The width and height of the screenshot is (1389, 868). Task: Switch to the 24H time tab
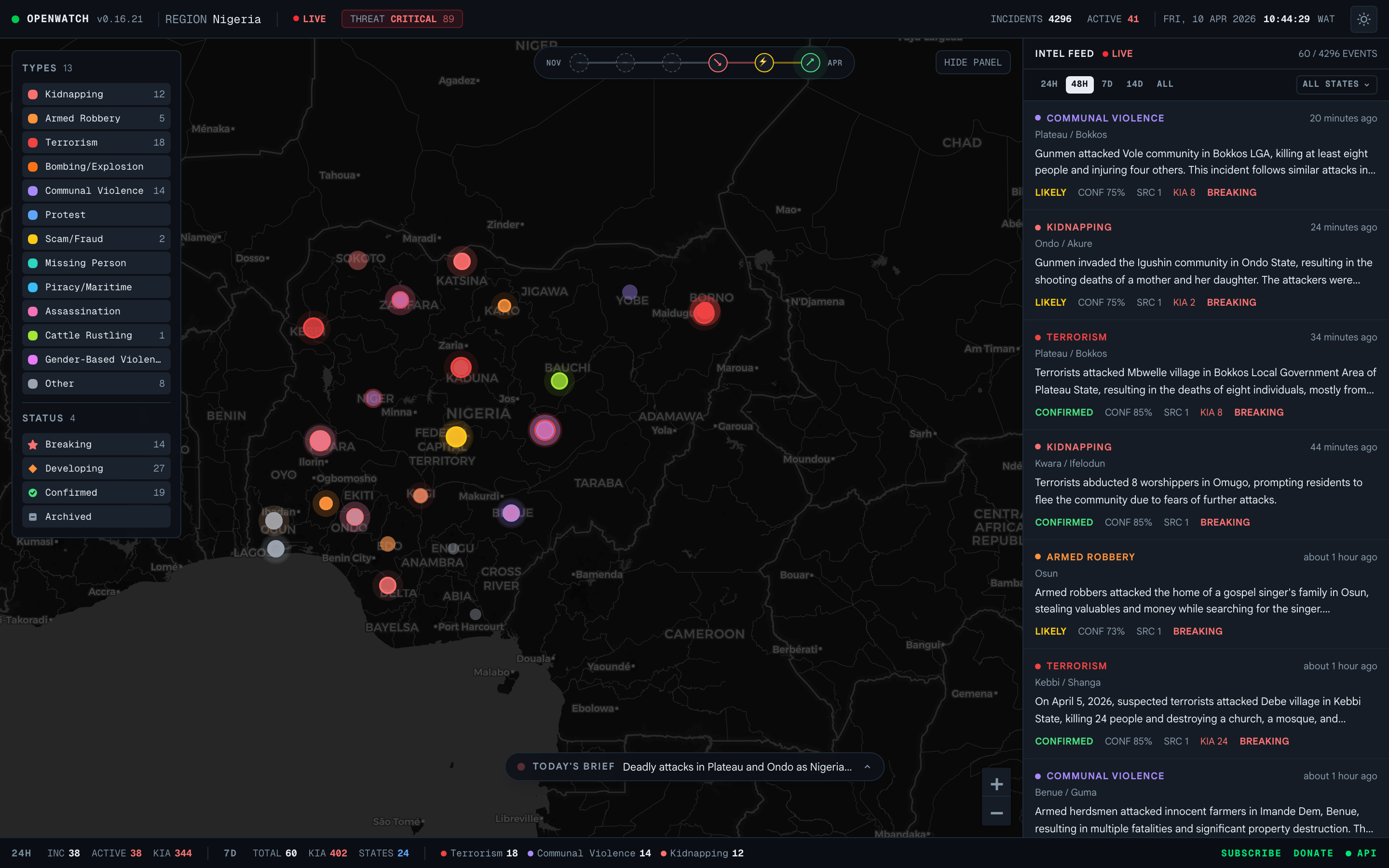(1049, 84)
